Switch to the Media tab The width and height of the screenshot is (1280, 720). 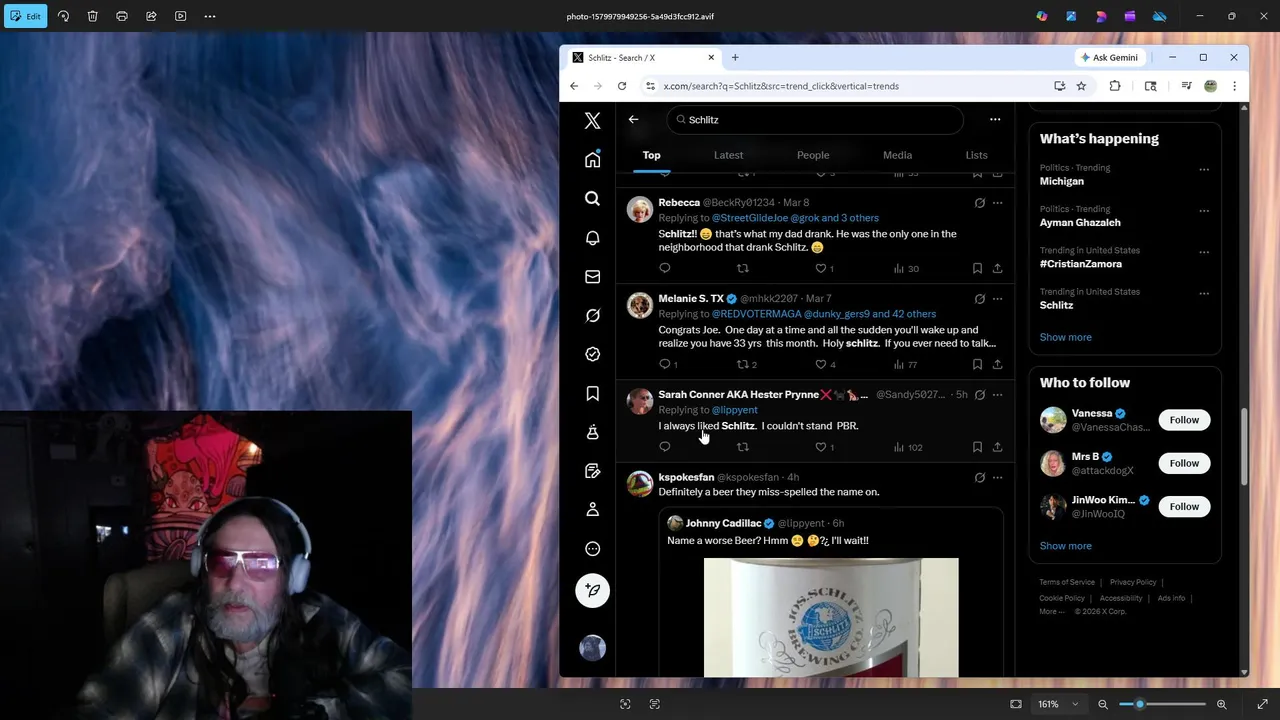tap(897, 155)
